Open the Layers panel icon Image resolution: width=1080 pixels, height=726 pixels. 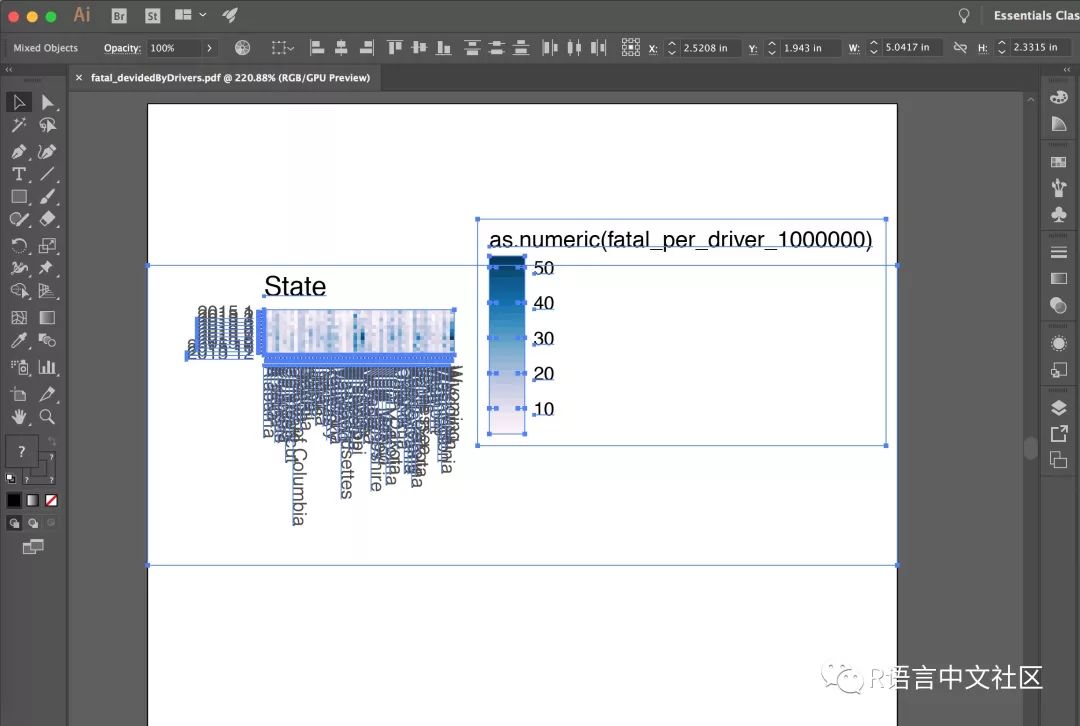coord(1059,408)
